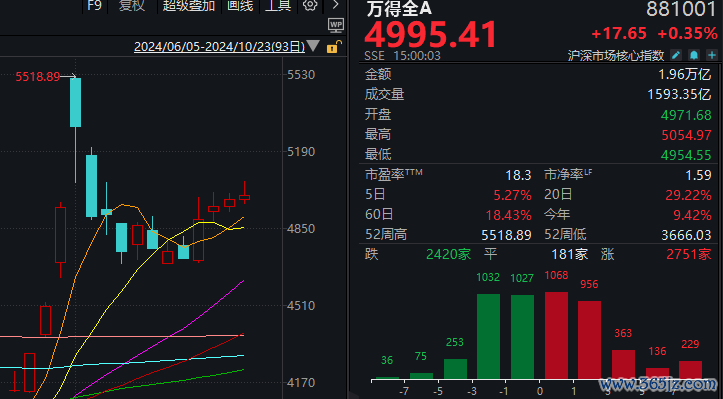Click the red distribution bar labeled 363
Image resolution: width=723 pixels, height=399 pixels.
coord(623,364)
